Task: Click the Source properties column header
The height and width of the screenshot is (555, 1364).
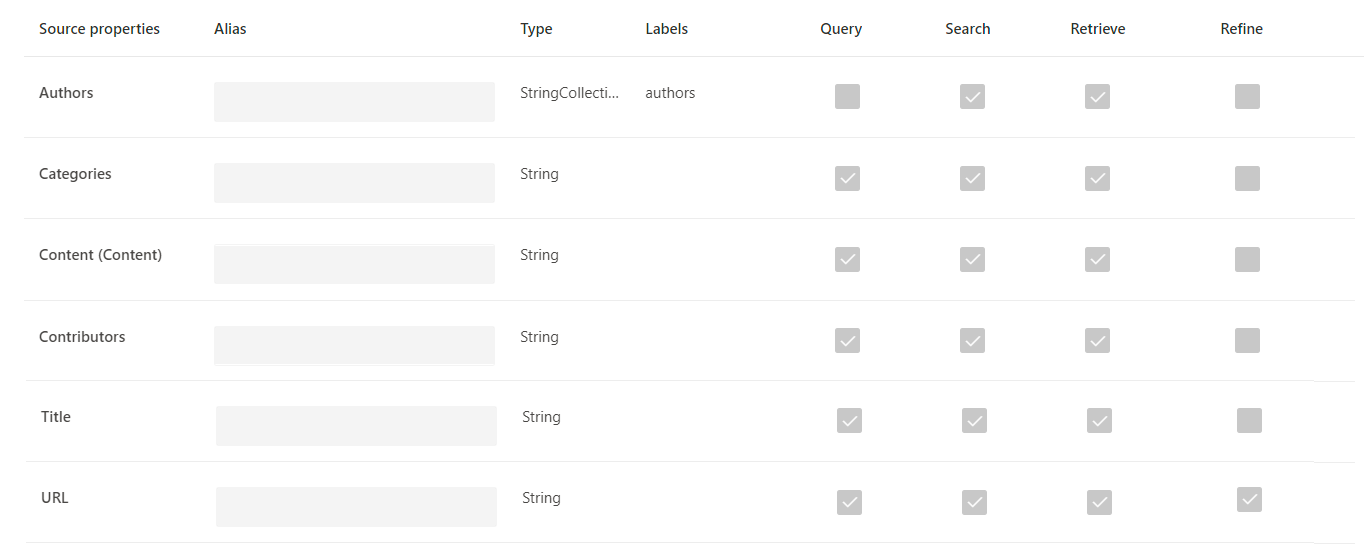Action: 99,29
